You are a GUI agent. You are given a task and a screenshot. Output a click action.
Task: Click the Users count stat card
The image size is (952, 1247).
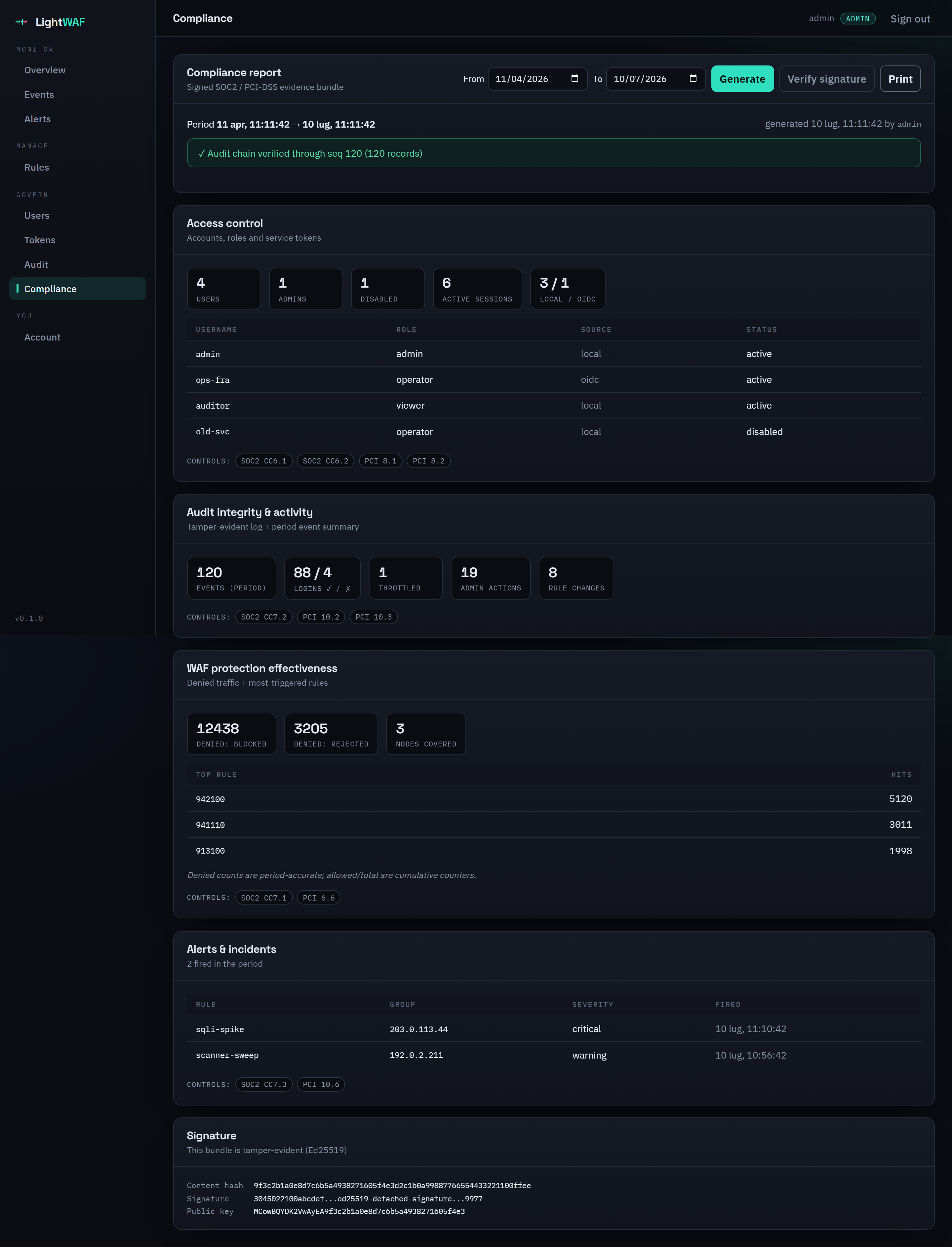(x=224, y=289)
